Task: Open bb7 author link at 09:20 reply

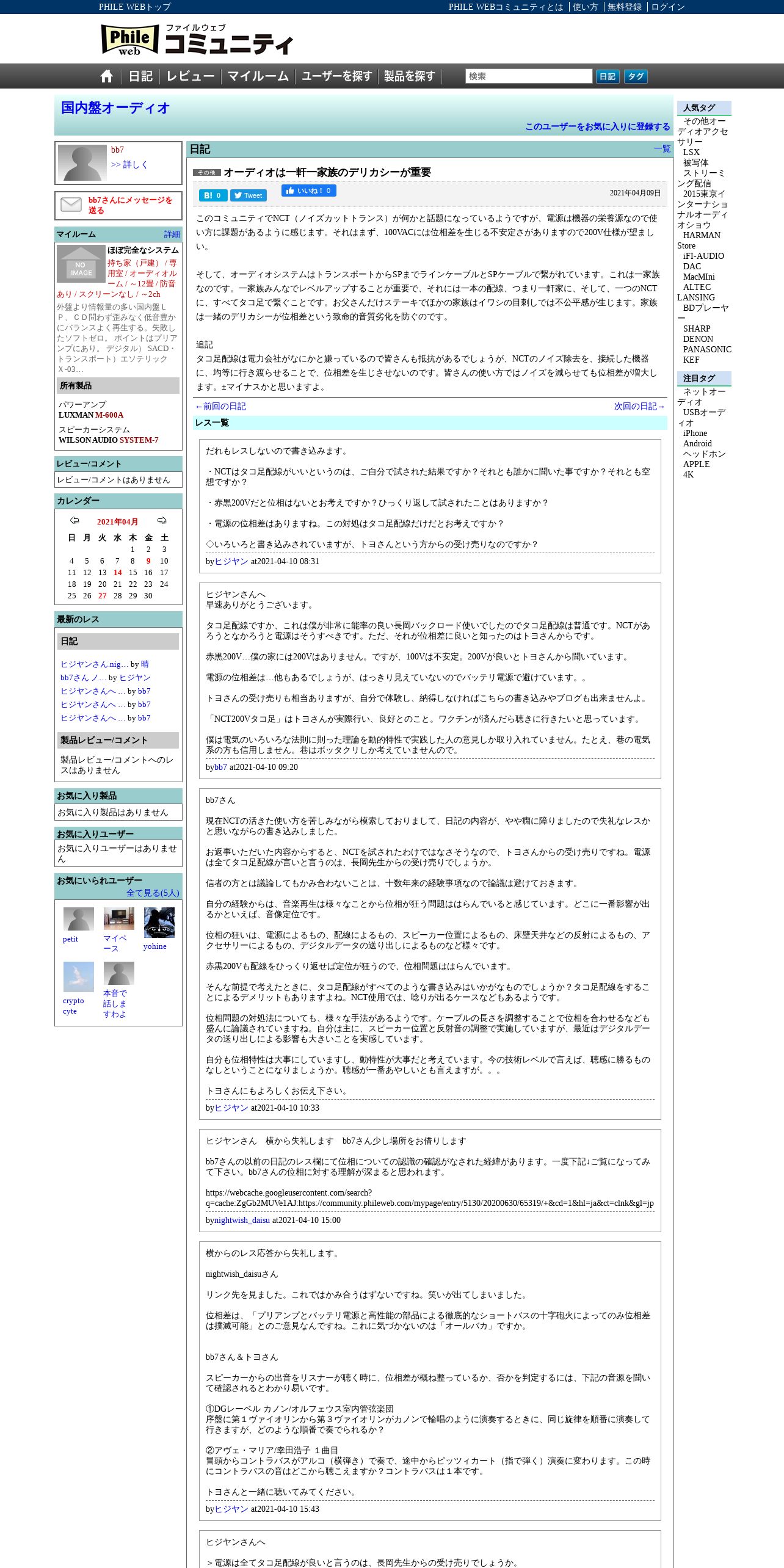Action: coord(220,768)
